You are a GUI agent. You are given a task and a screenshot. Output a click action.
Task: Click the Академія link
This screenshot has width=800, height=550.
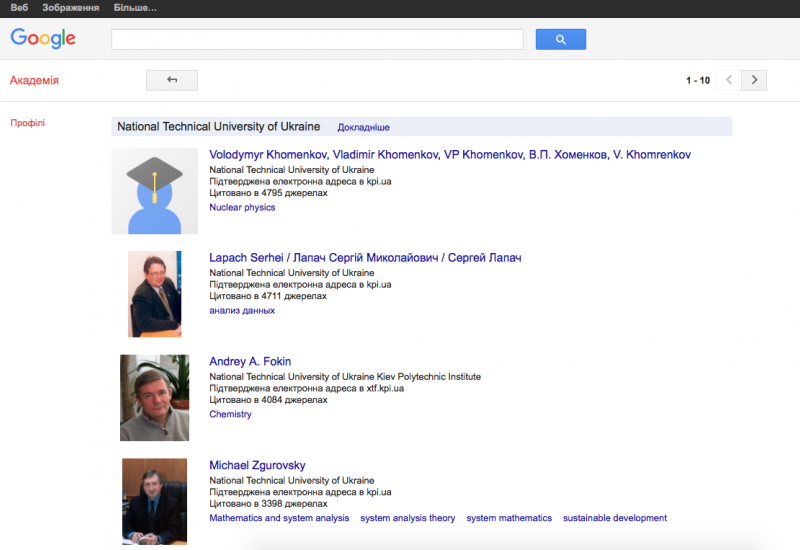pyautogui.click(x=34, y=80)
